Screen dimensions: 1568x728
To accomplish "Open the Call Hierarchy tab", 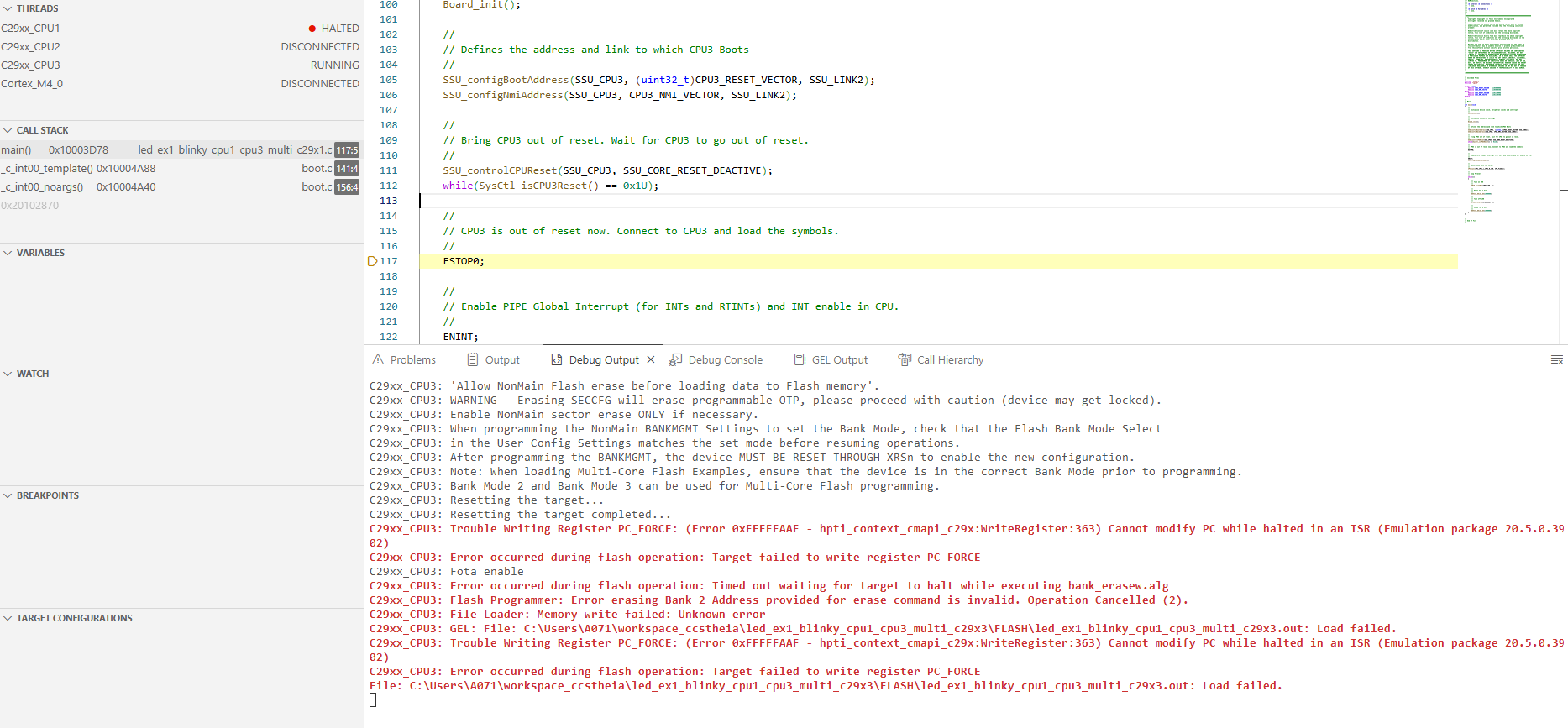I will click(941, 359).
